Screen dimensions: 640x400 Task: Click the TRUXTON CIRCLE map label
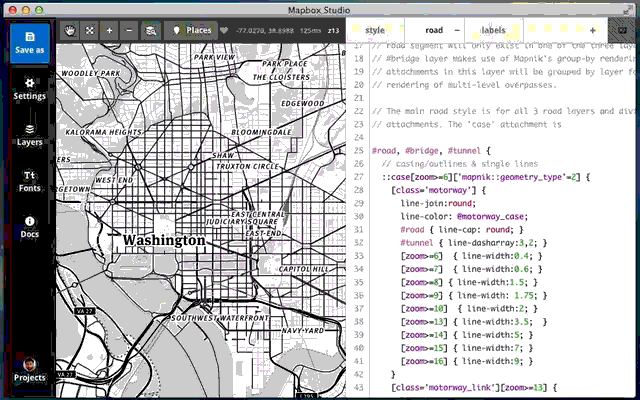click(247, 167)
